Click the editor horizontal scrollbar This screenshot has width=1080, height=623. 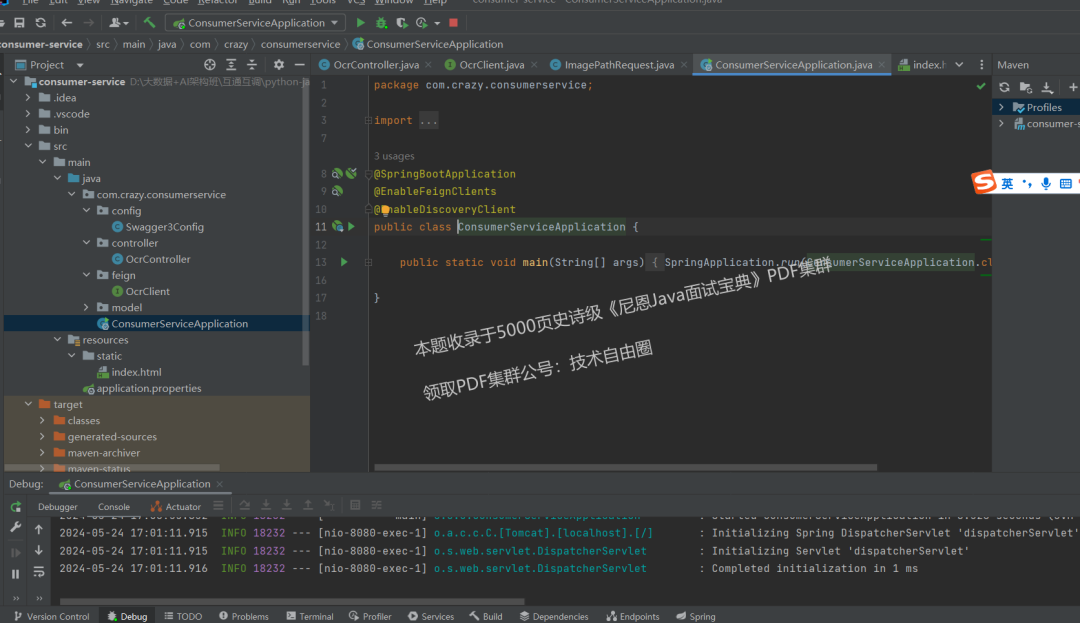coord(625,467)
